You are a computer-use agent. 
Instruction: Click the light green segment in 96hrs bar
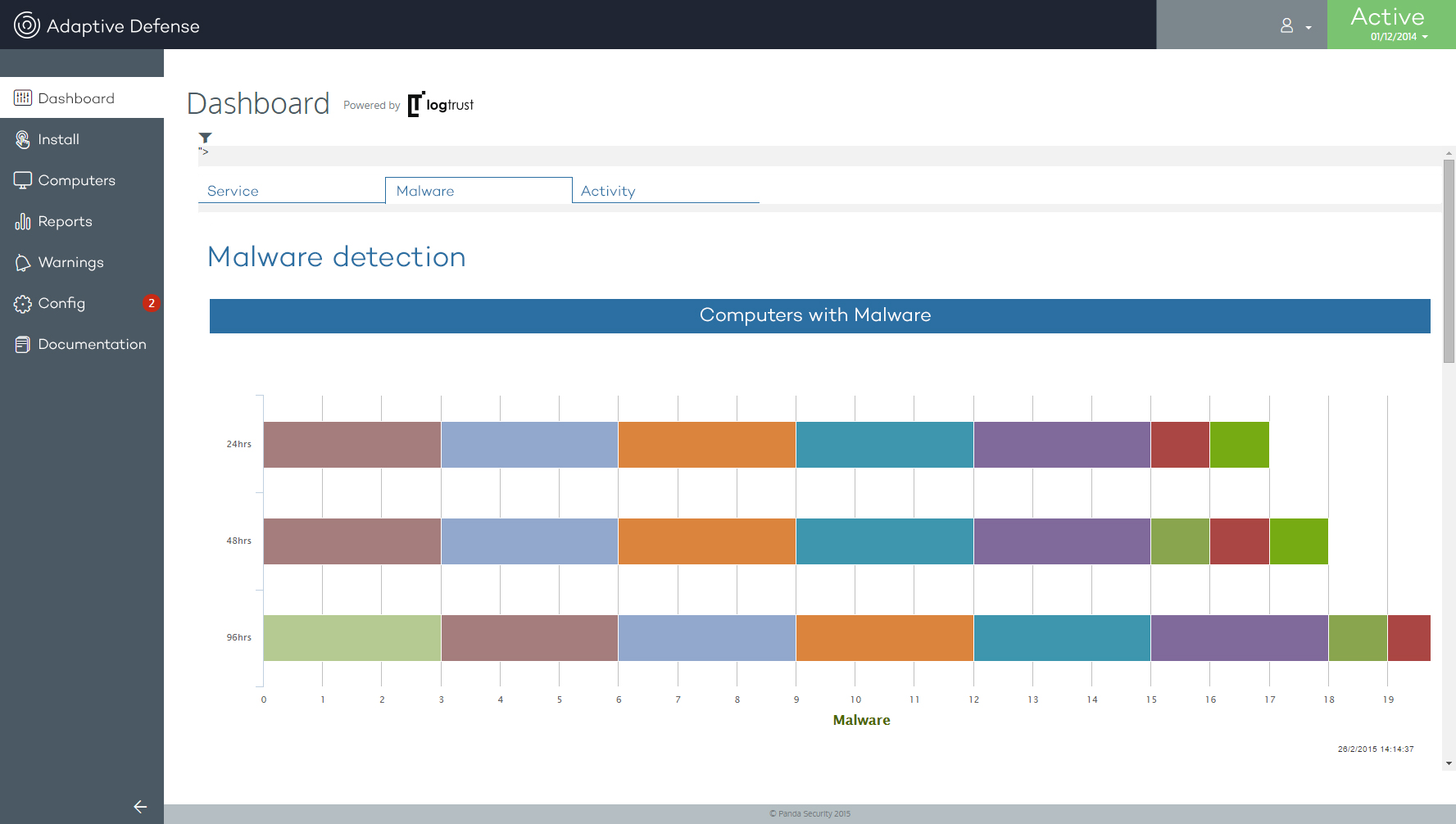tap(352, 638)
